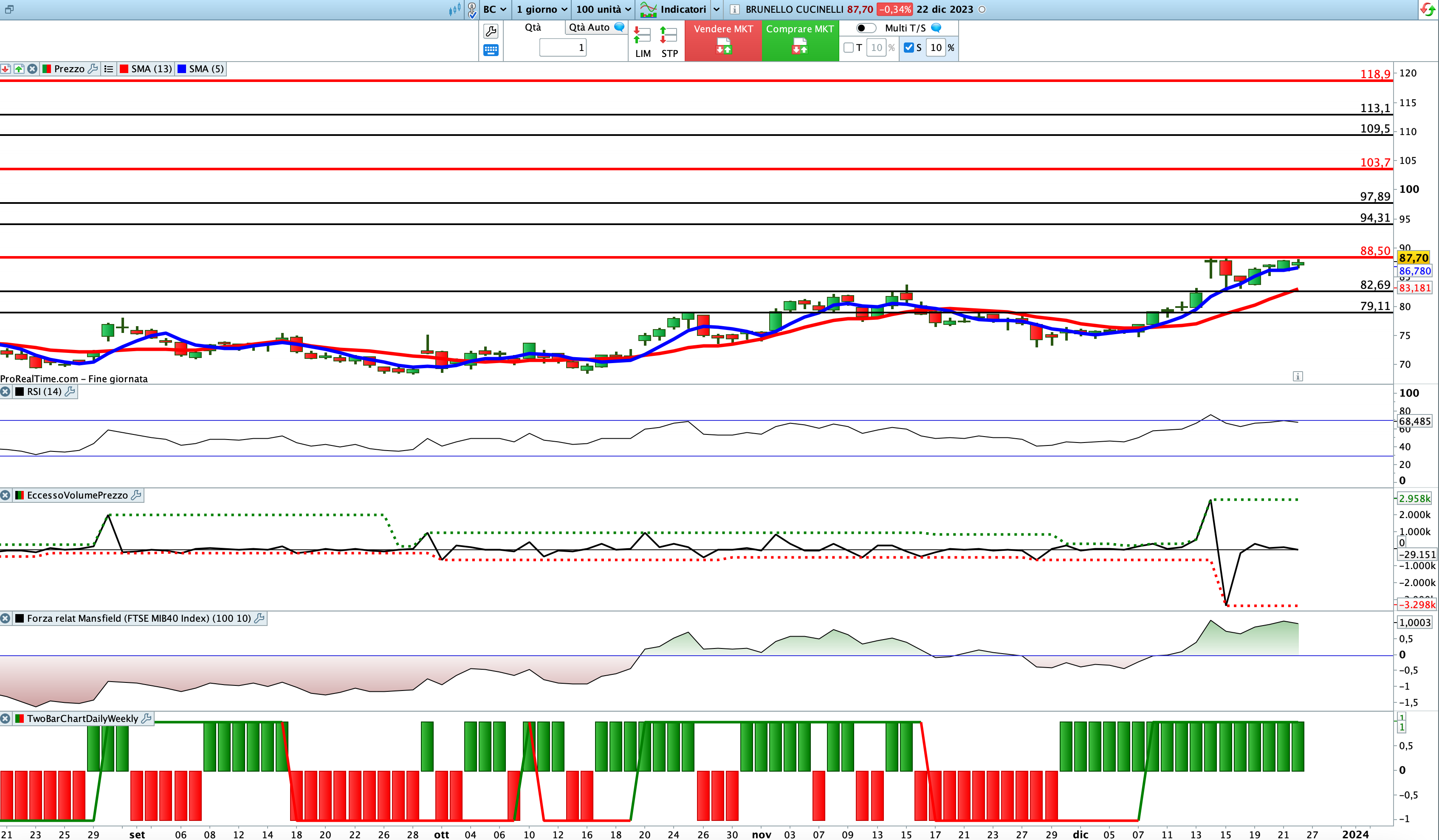Expand the Indicatori dropdown arrow

(716, 10)
